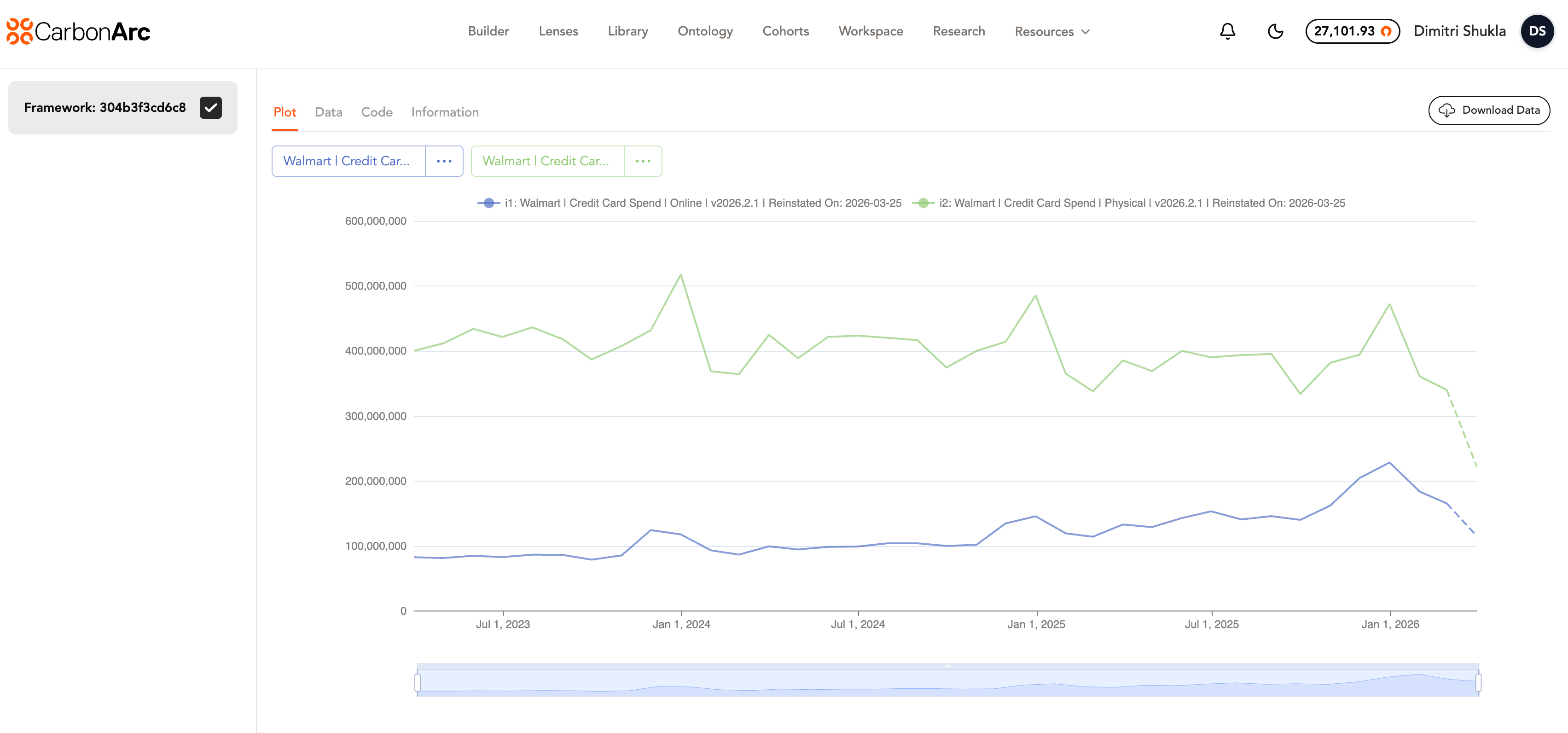Click the orange credits coin icon
This screenshot has width=1568, height=733.
(1386, 32)
